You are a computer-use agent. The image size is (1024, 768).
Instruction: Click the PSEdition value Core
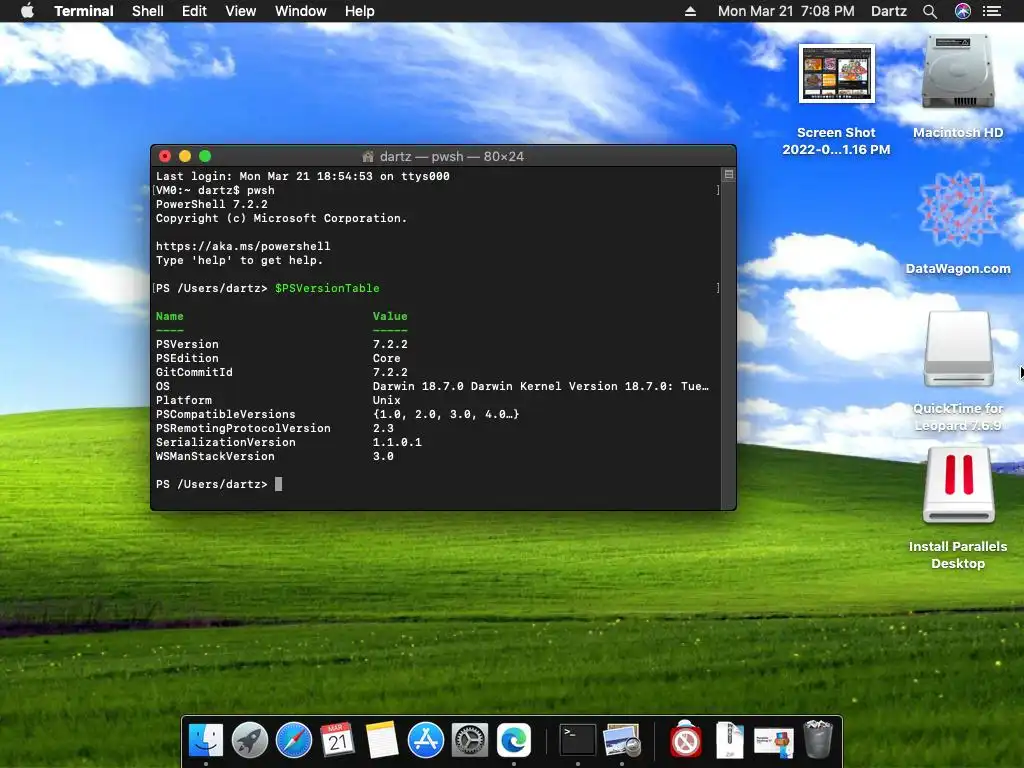point(387,358)
